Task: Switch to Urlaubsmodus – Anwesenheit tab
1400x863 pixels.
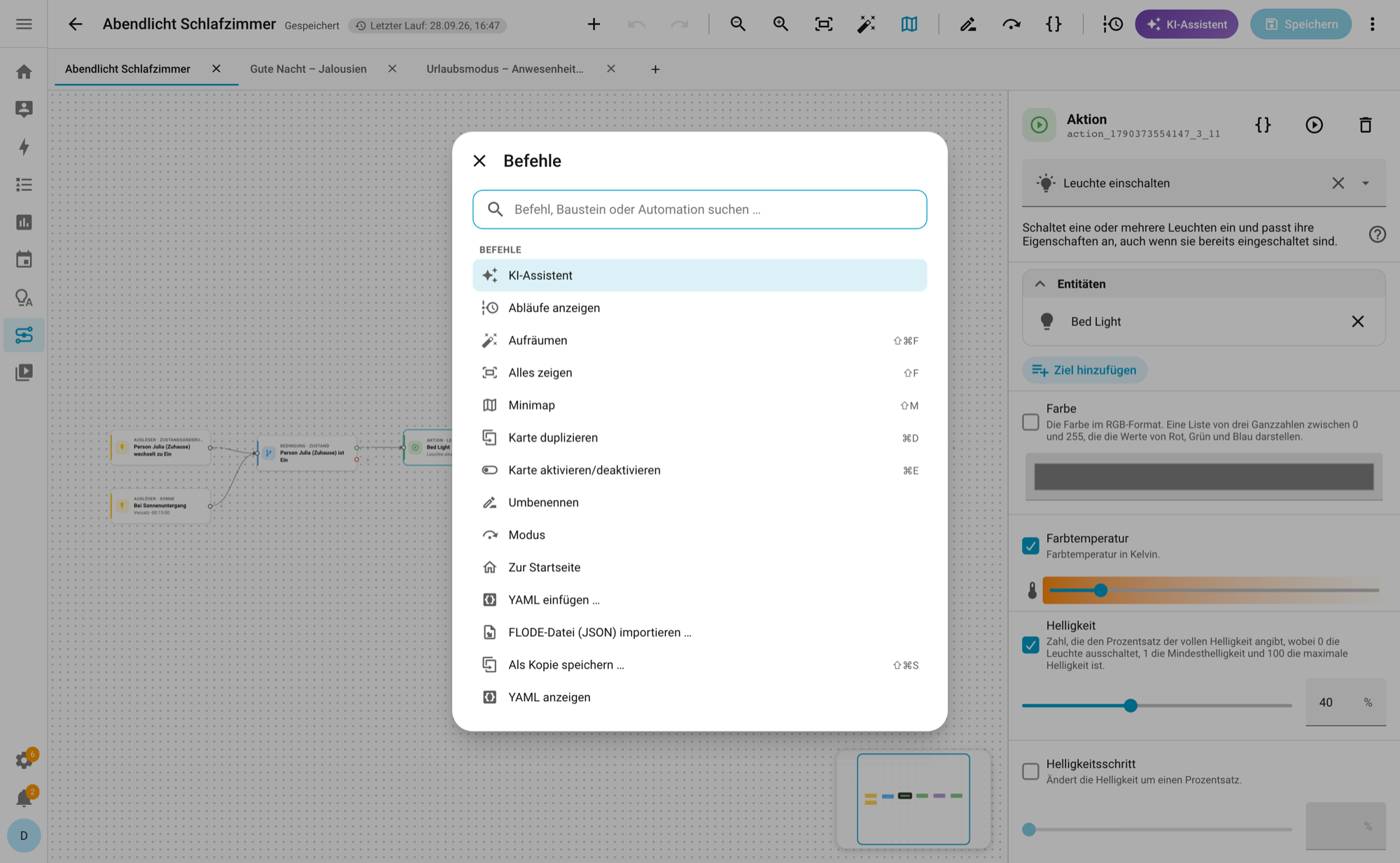Action: 504,69
